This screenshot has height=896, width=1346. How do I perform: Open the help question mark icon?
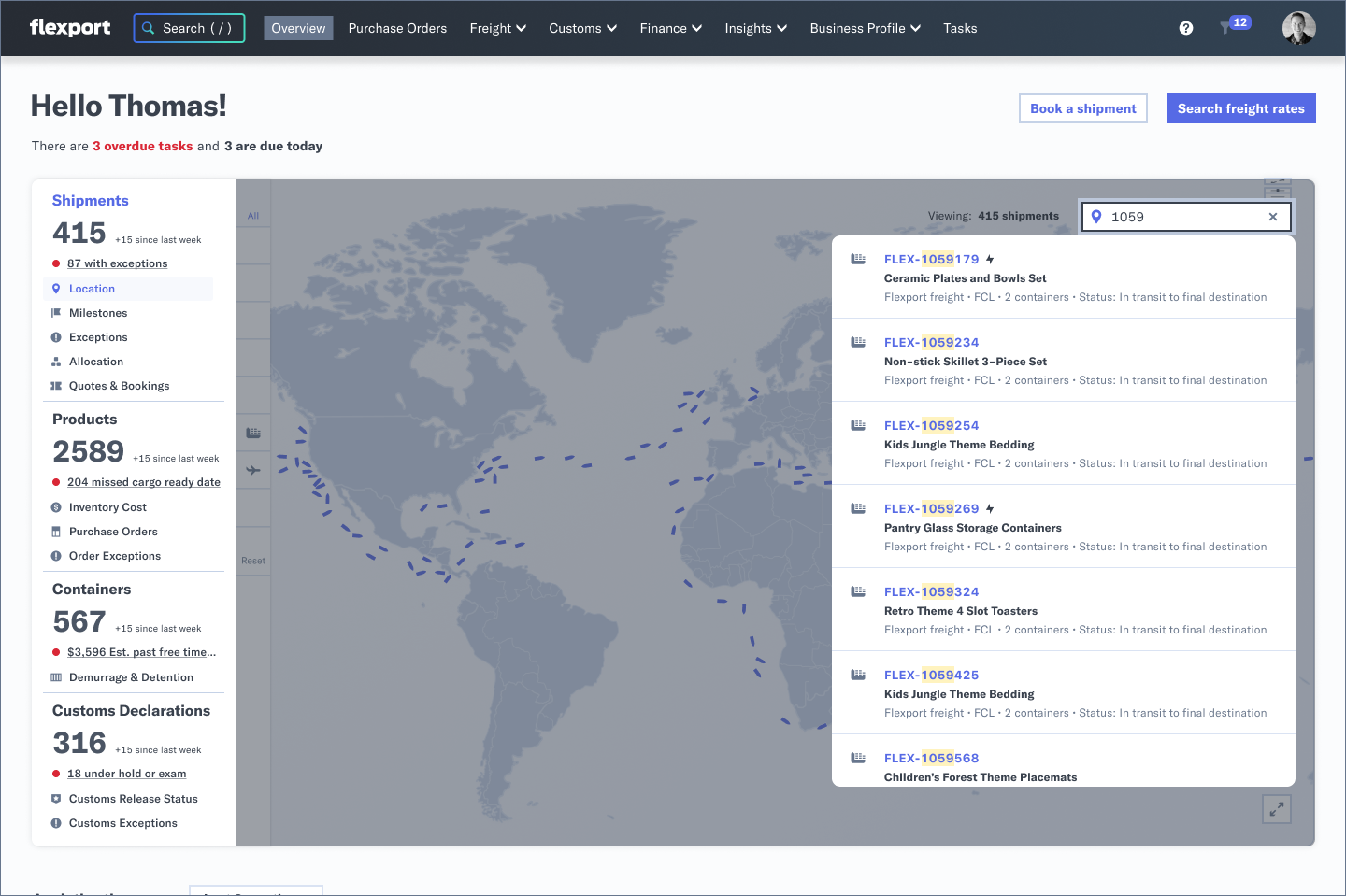[x=1185, y=28]
